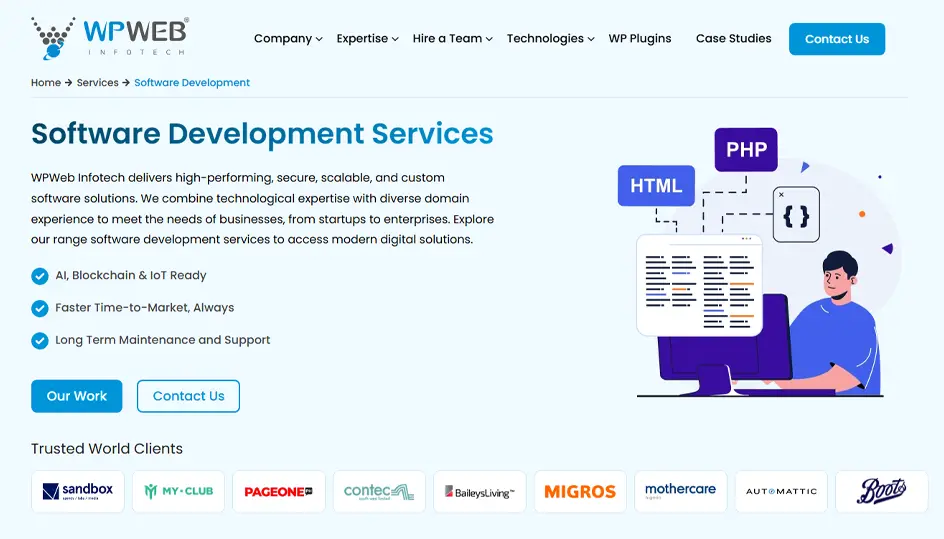Click the PHP badge in illustration
The height and width of the screenshot is (539, 944).
tap(746, 149)
